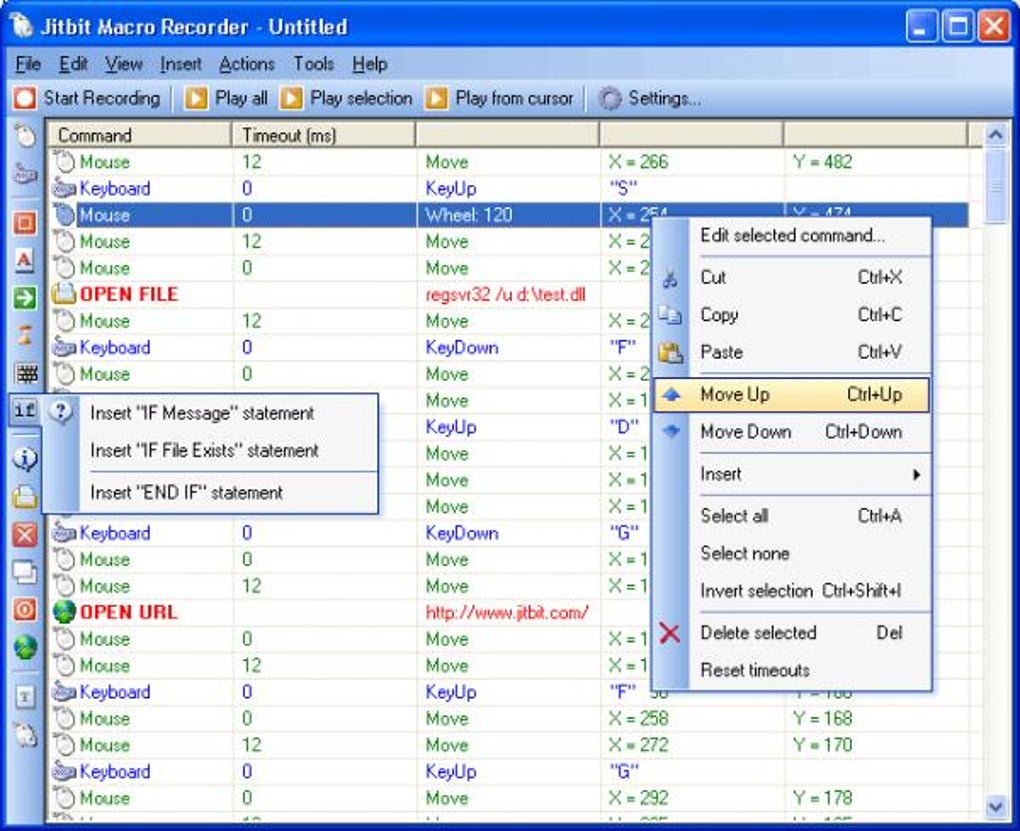Click the Start Recording icon
This screenshot has width=1020, height=831.
[25, 99]
